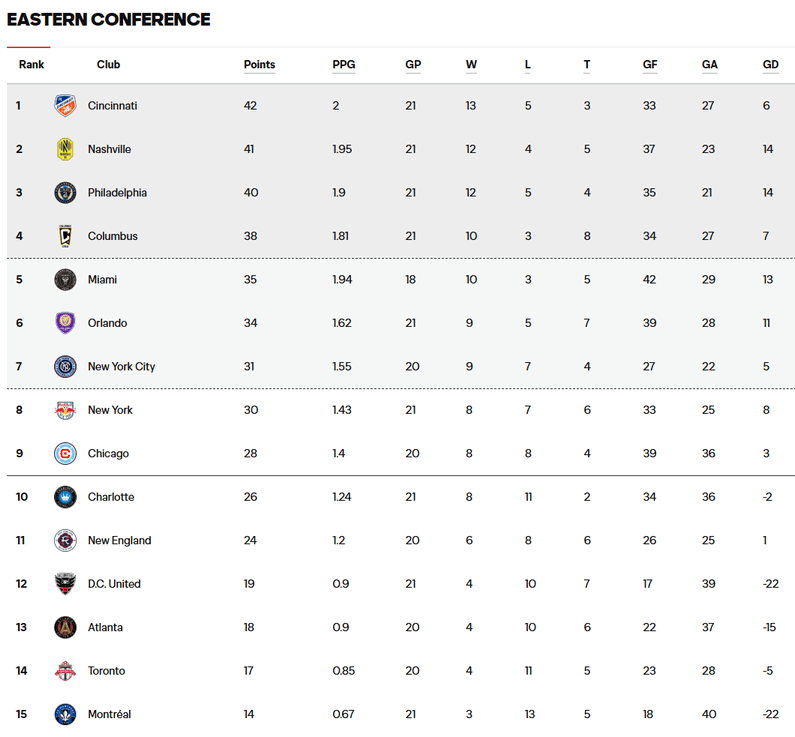Open the Inter Miami crest icon
This screenshot has height=737, width=795.
pyautogui.click(x=65, y=279)
